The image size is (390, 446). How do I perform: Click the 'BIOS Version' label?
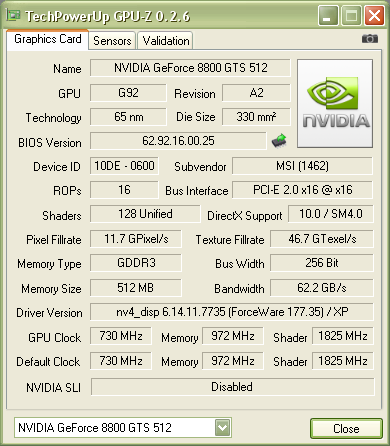(x=50, y=143)
